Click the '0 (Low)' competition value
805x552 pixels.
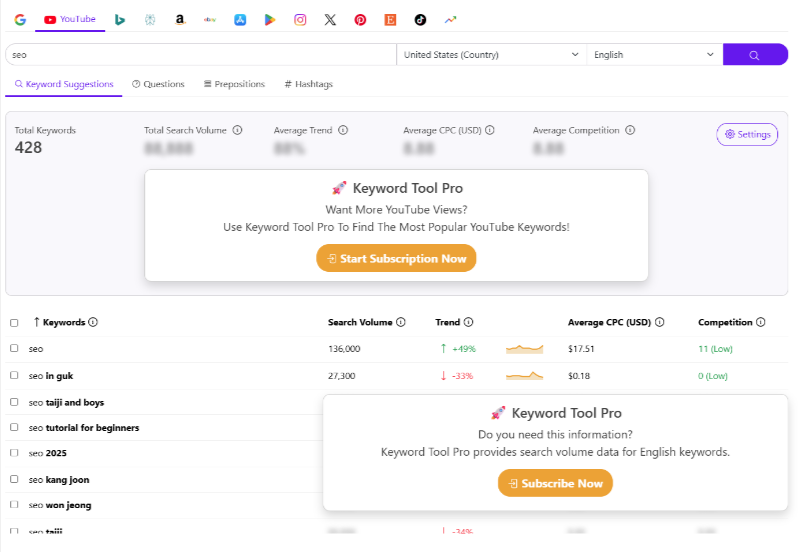pyautogui.click(x=713, y=376)
